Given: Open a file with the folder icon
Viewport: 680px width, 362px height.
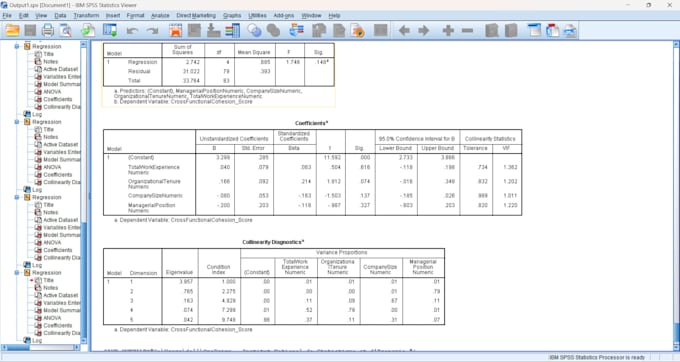Looking at the screenshot, I should pyautogui.click(x=12, y=30).
